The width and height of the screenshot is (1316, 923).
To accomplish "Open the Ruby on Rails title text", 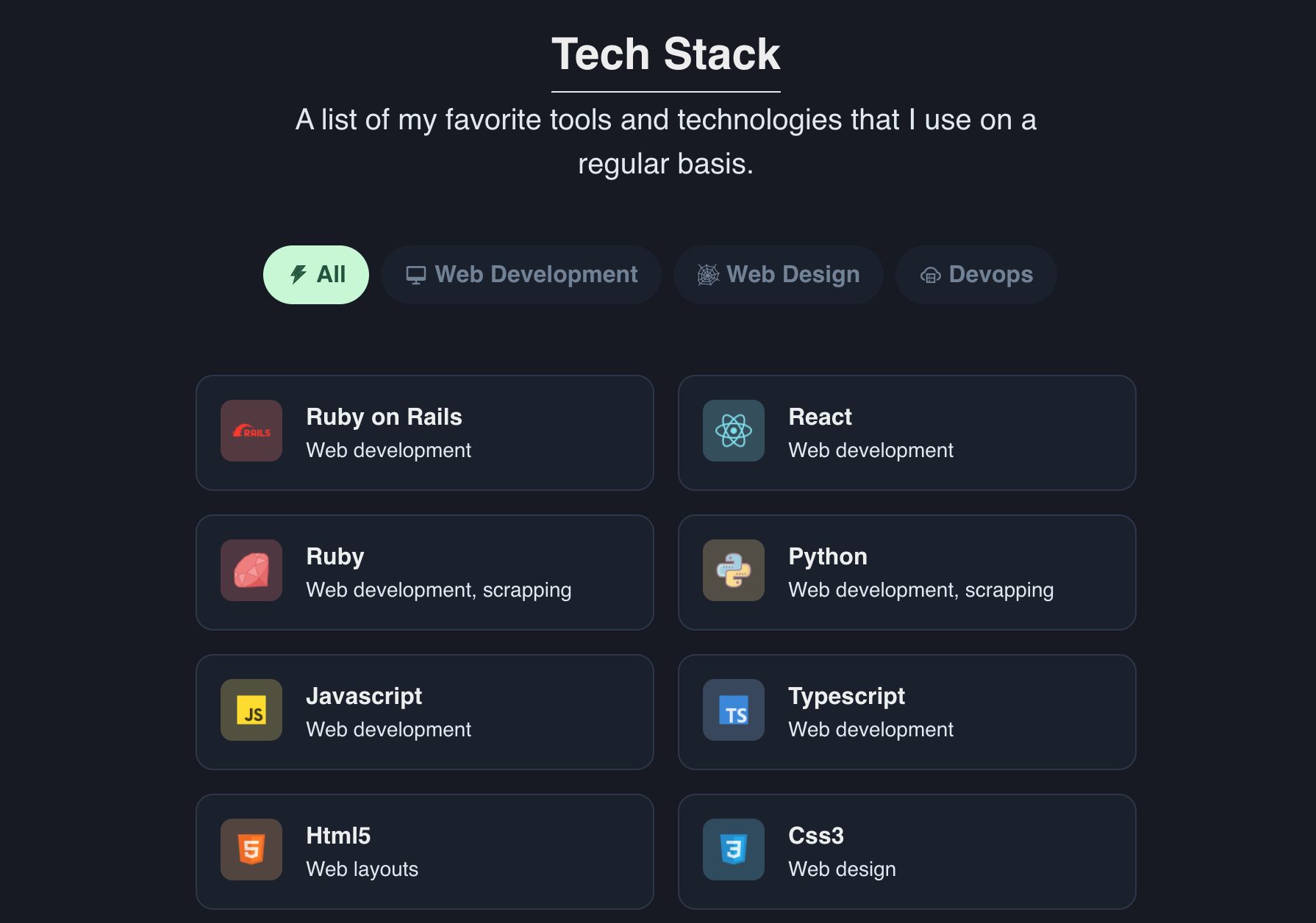I will pos(384,417).
